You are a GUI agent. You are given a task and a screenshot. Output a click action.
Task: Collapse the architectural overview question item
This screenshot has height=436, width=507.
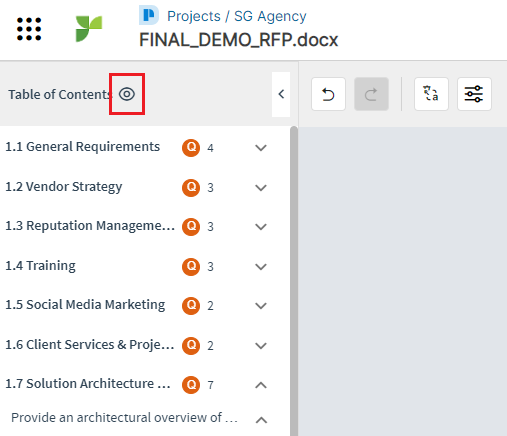261,420
